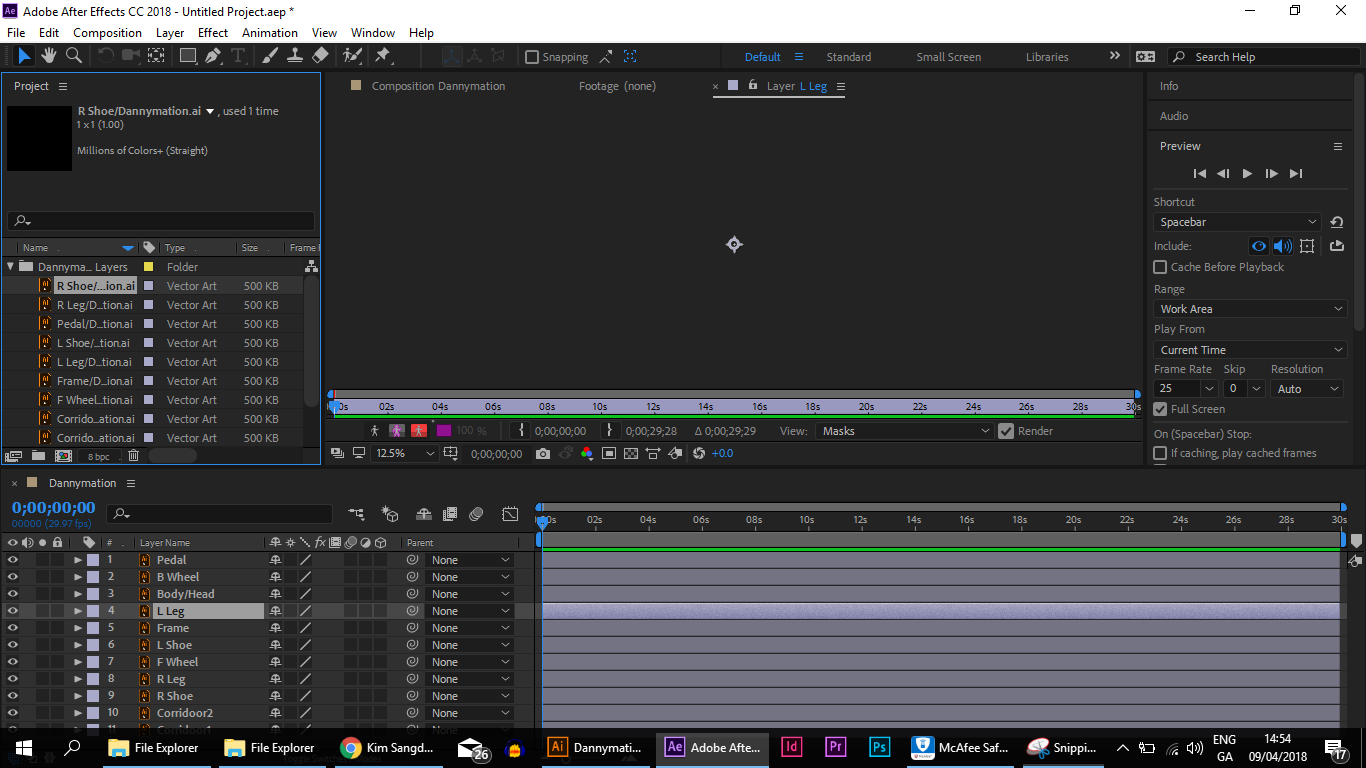1366x768 pixels.
Task: Hide the L Leg layer eye
Action: click(x=13, y=611)
